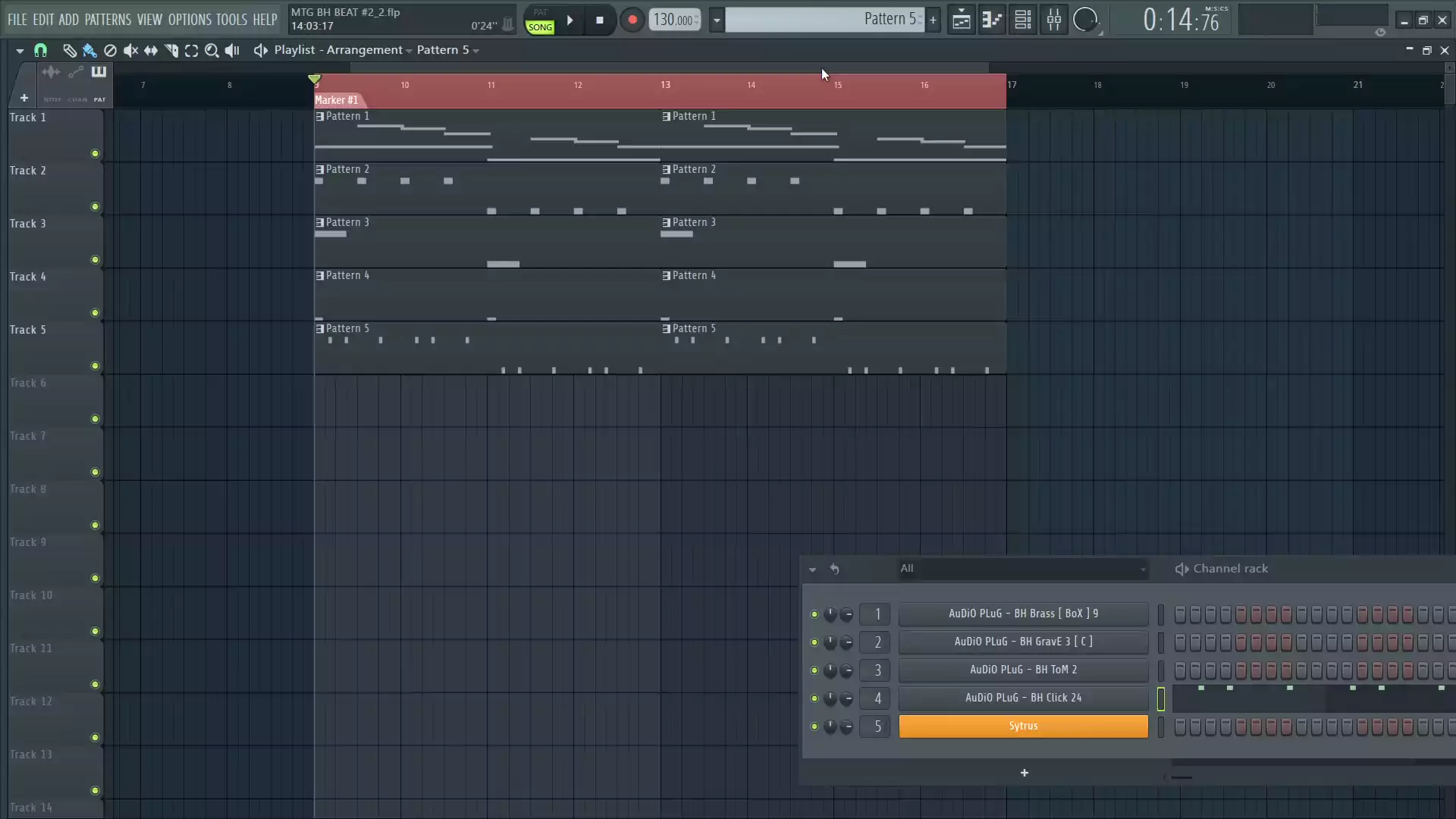Mute Track 1 using its green dot

click(x=95, y=154)
